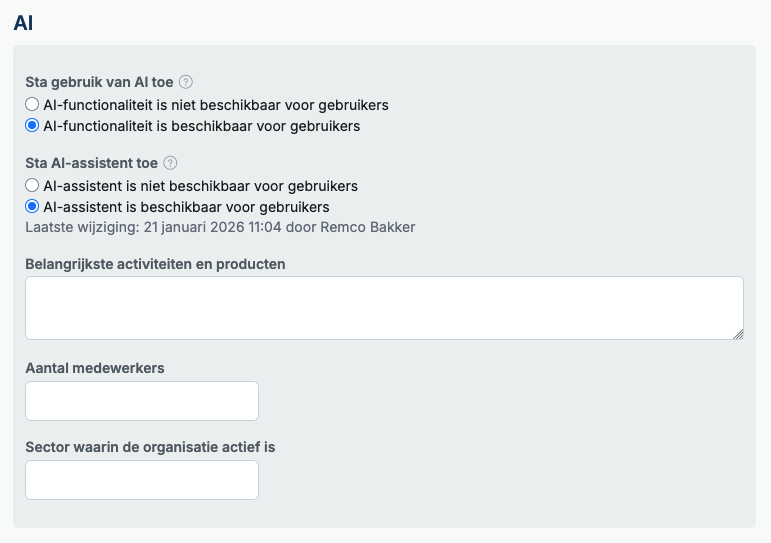The width and height of the screenshot is (771, 543).
Task: Click the 'Aantal medewerkers' label text
Action: pyautogui.click(x=95, y=368)
